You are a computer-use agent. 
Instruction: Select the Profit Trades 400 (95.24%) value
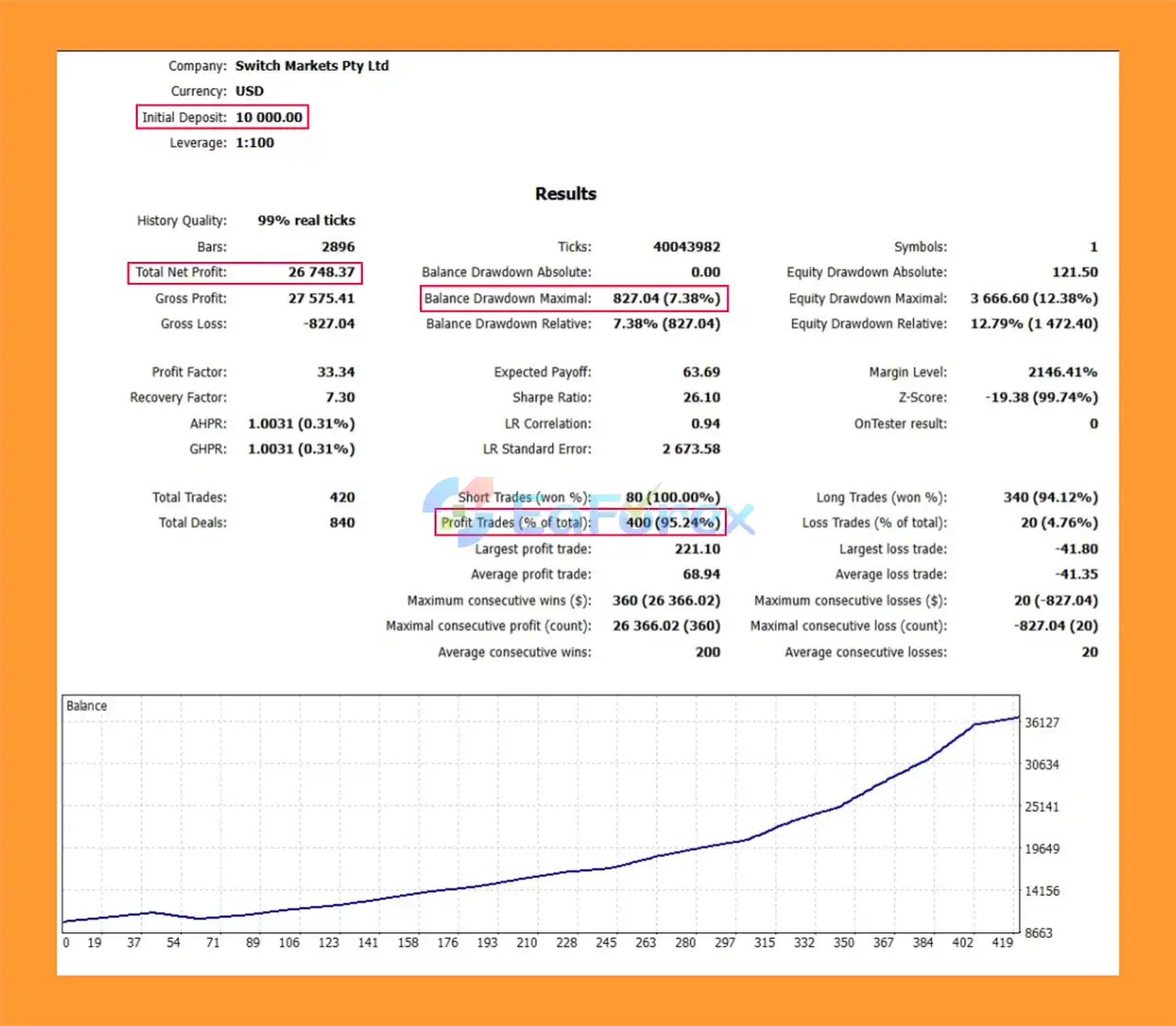(x=673, y=523)
